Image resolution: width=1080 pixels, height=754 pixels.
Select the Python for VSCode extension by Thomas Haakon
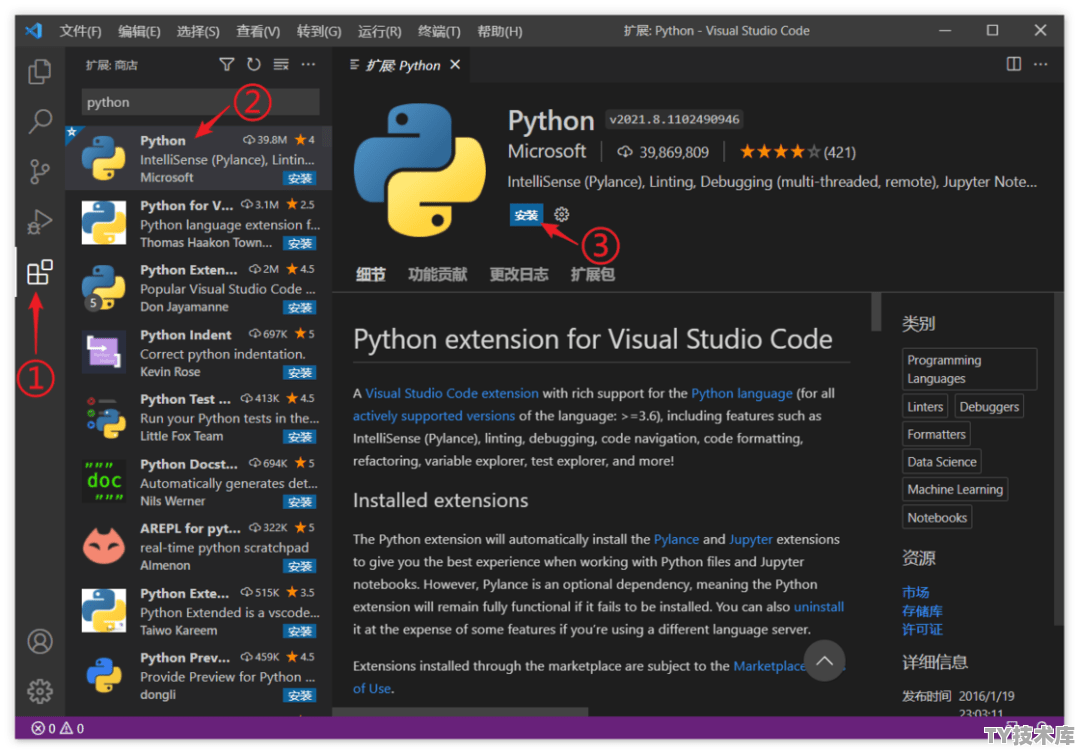[x=198, y=223]
